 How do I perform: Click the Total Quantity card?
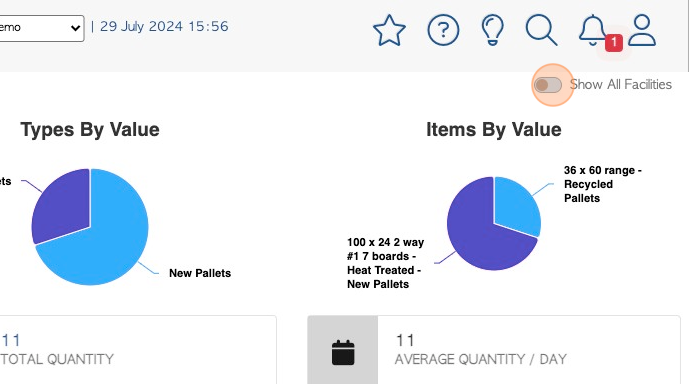[x=138, y=350]
